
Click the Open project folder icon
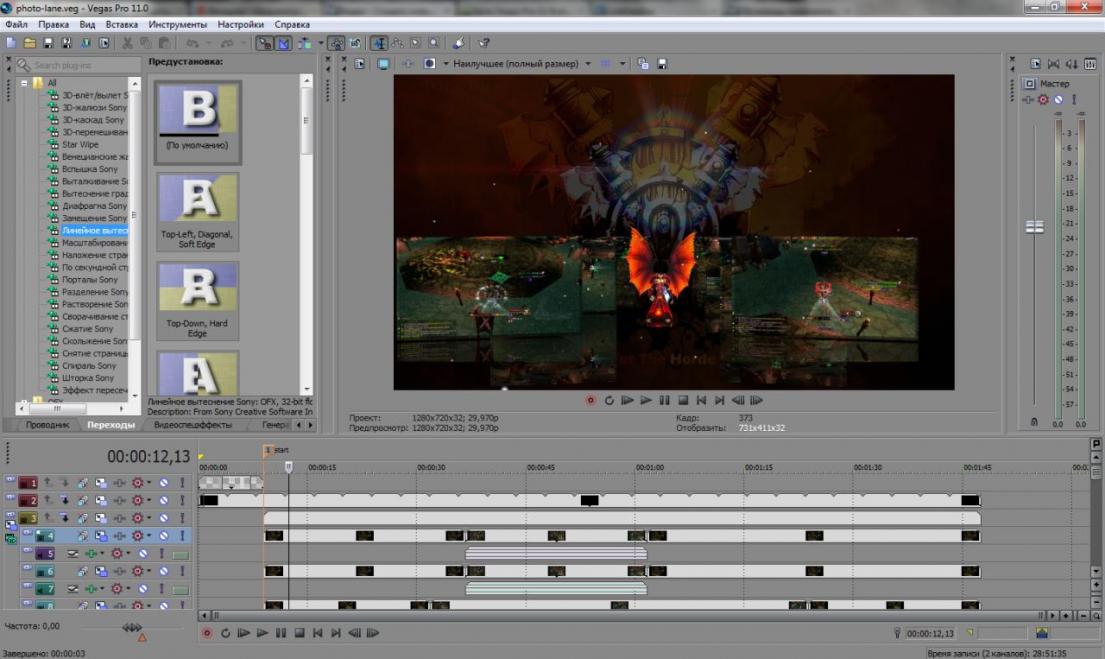[29, 43]
